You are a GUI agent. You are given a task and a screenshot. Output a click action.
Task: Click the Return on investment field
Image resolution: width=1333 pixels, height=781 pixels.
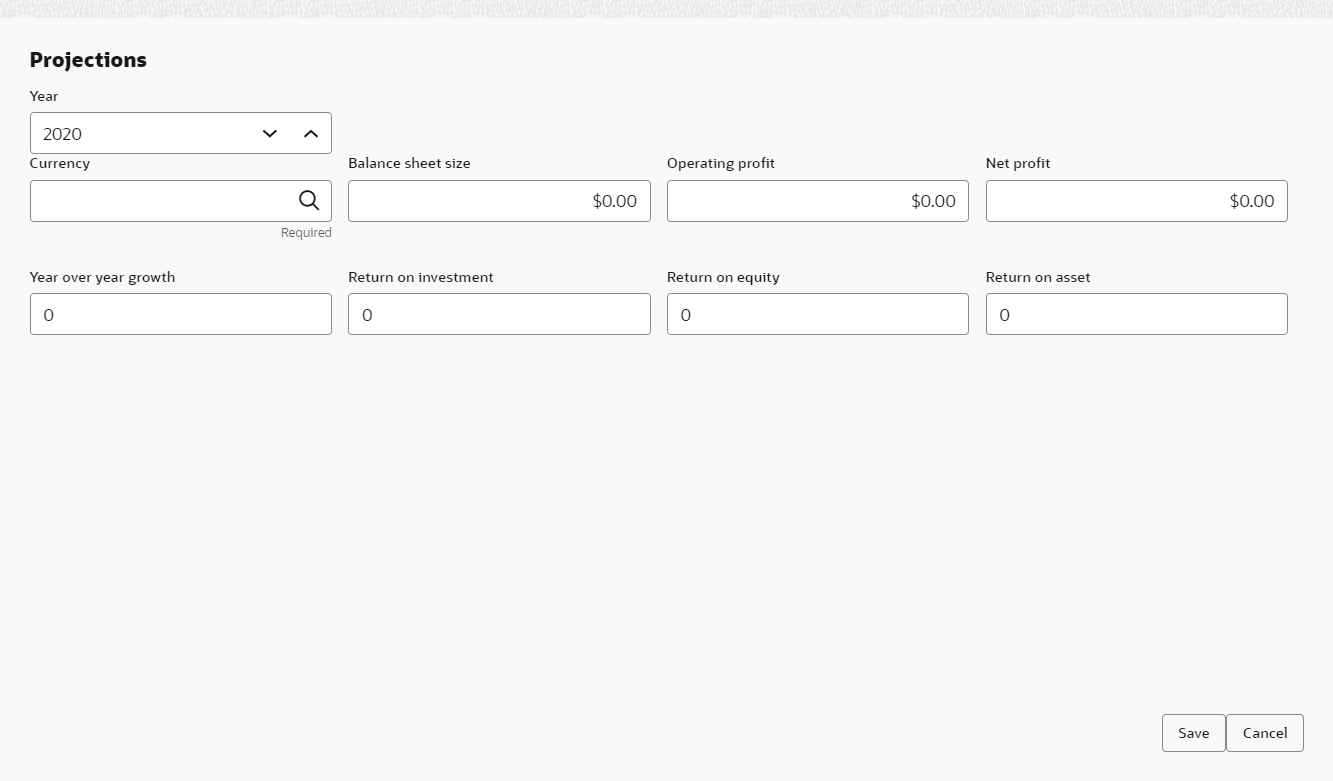pos(499,314)
